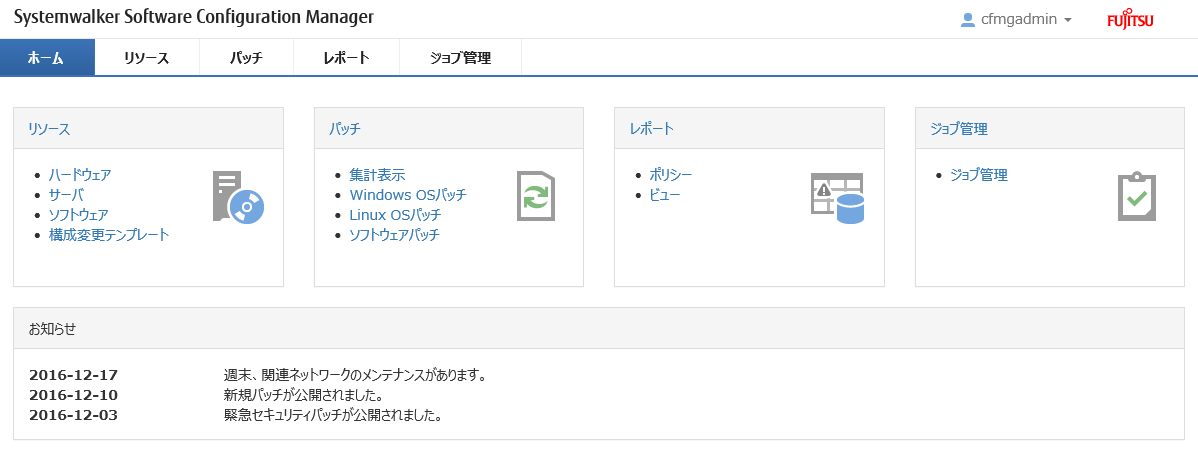Screen dimensions: 1198x453
Task: Click the job management clipboard checkmark icon
Action: click(x=1137, y=197)
